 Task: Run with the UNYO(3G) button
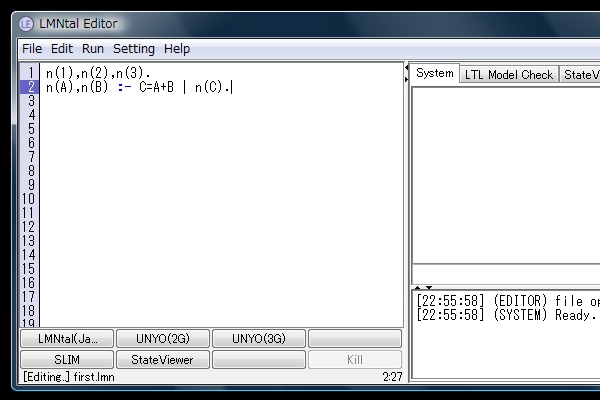pyautogui.click(x=259, y=339)
